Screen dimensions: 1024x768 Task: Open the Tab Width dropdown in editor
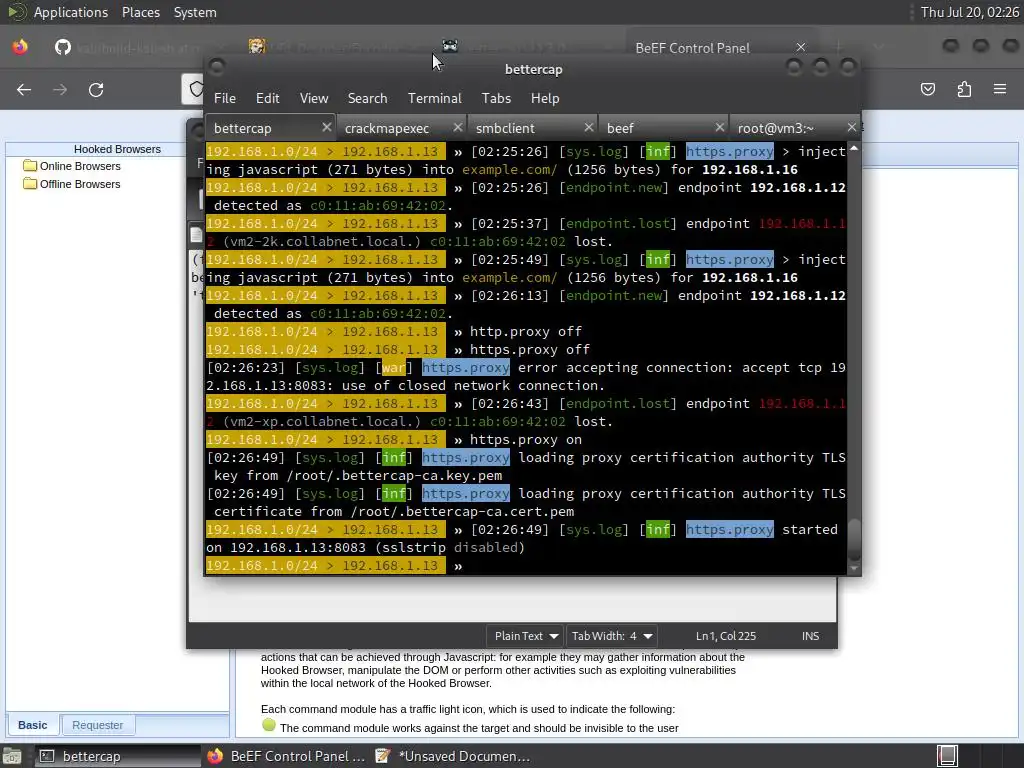[x=611, y=635]
